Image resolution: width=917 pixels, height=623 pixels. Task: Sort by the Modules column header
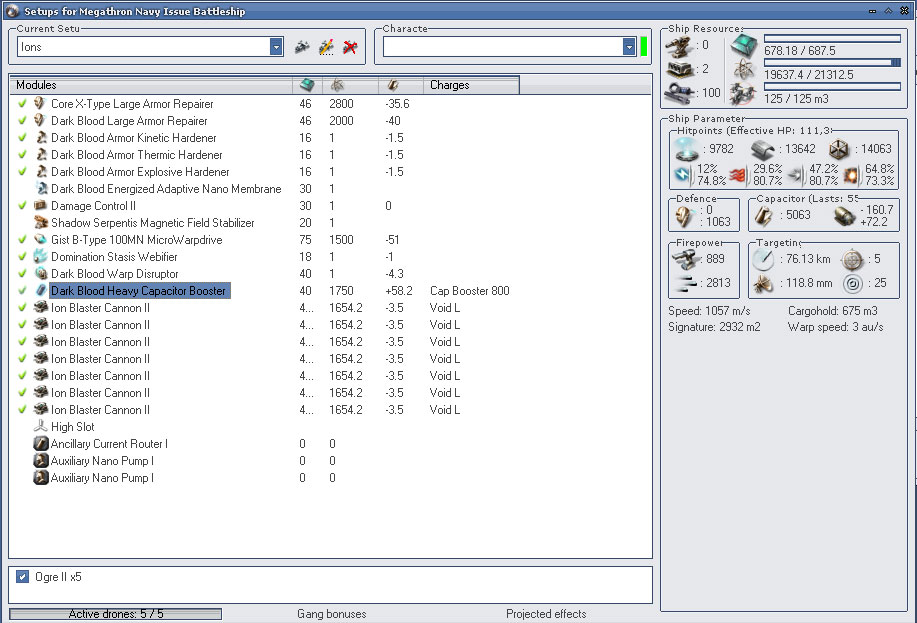[x=151, y=85]
